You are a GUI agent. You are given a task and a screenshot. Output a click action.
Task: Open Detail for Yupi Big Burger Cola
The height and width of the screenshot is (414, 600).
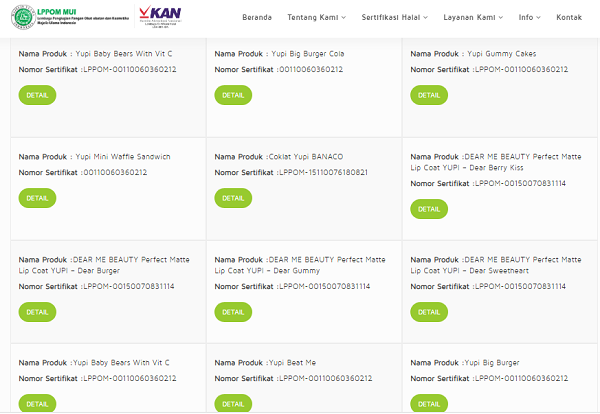[233, 95]
